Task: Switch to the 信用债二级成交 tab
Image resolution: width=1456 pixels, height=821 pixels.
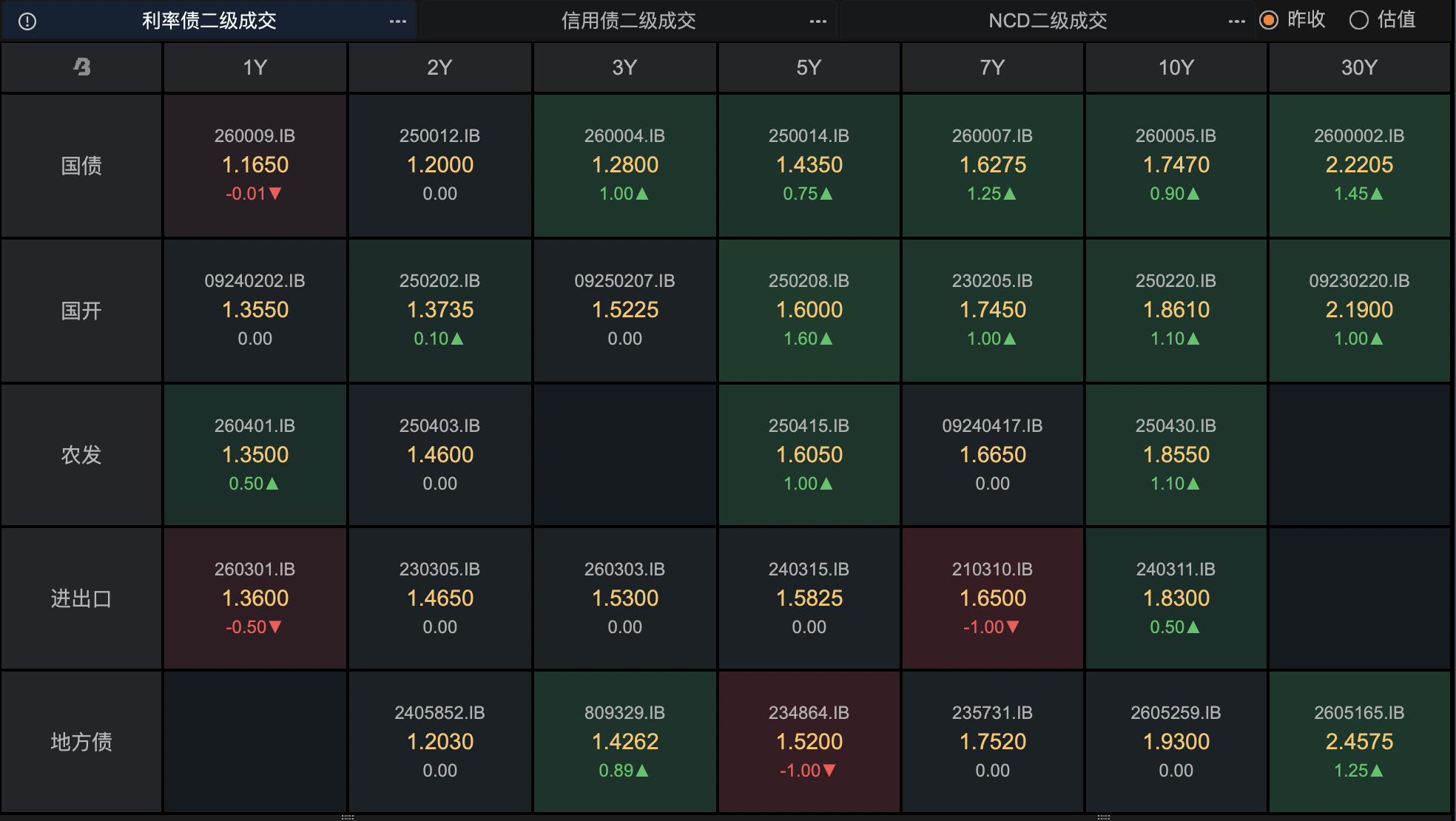Action: [x=629, y=21]
